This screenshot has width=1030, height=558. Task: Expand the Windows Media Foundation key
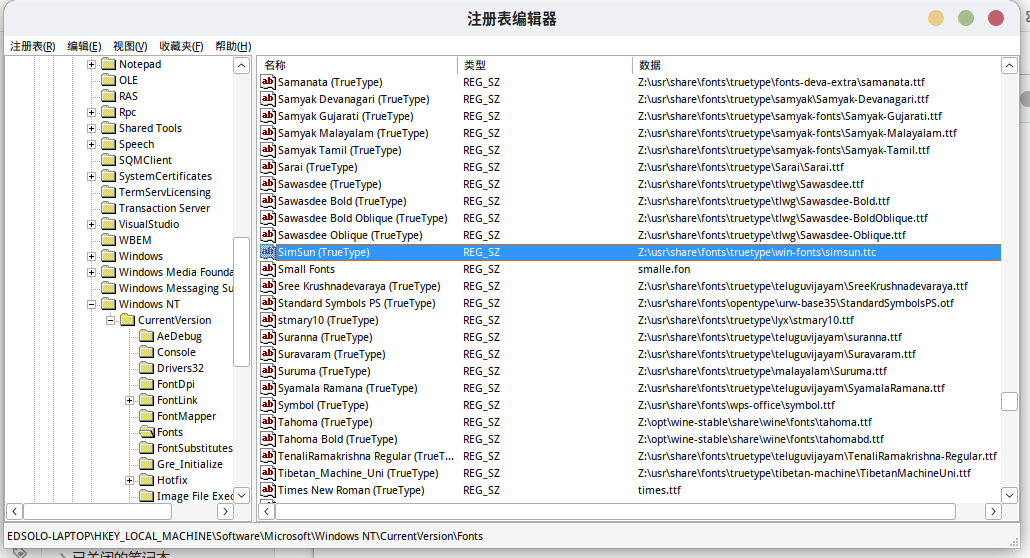(x=91, y=272)
